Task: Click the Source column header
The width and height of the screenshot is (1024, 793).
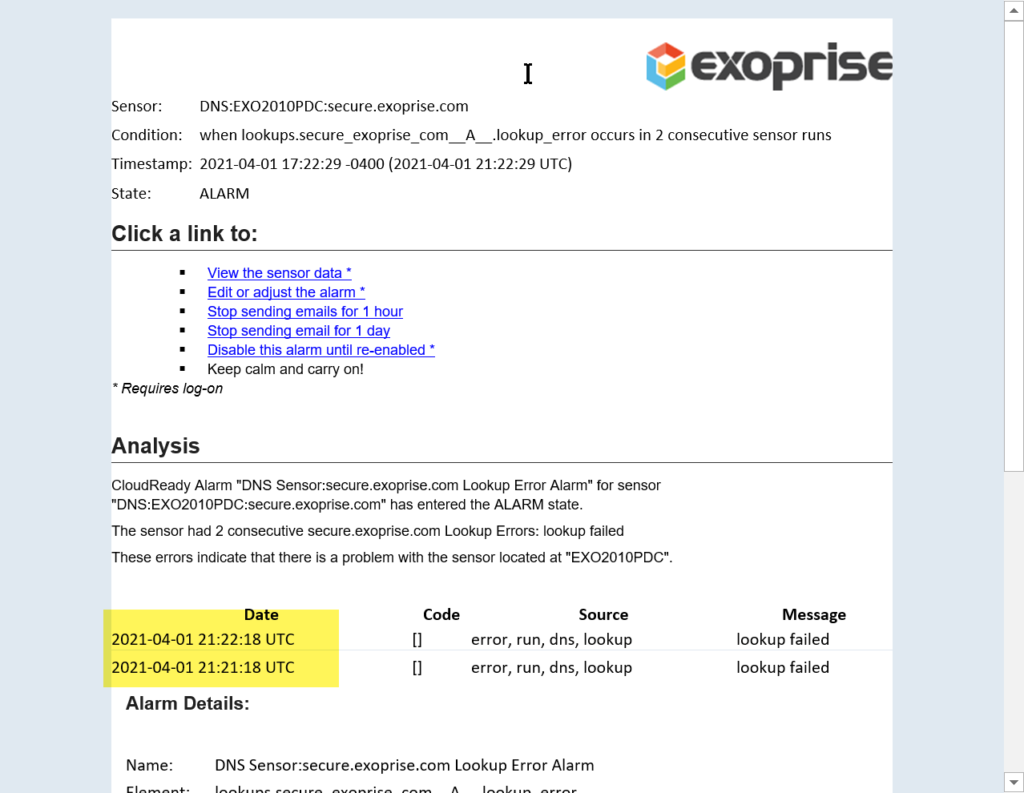Action: (x=603, y=615)
